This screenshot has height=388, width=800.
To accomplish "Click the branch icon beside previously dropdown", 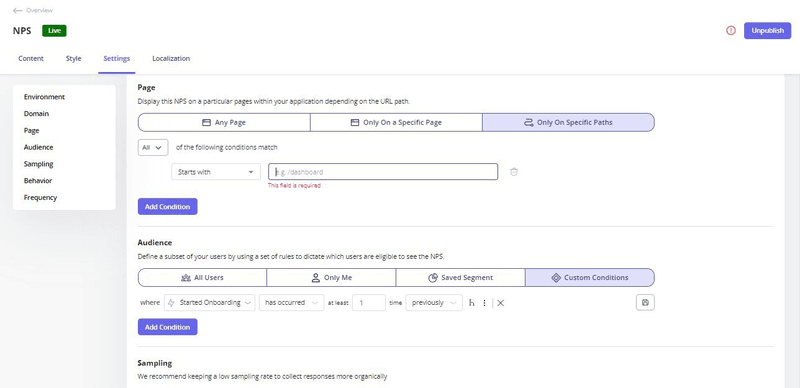I will 471,303.
